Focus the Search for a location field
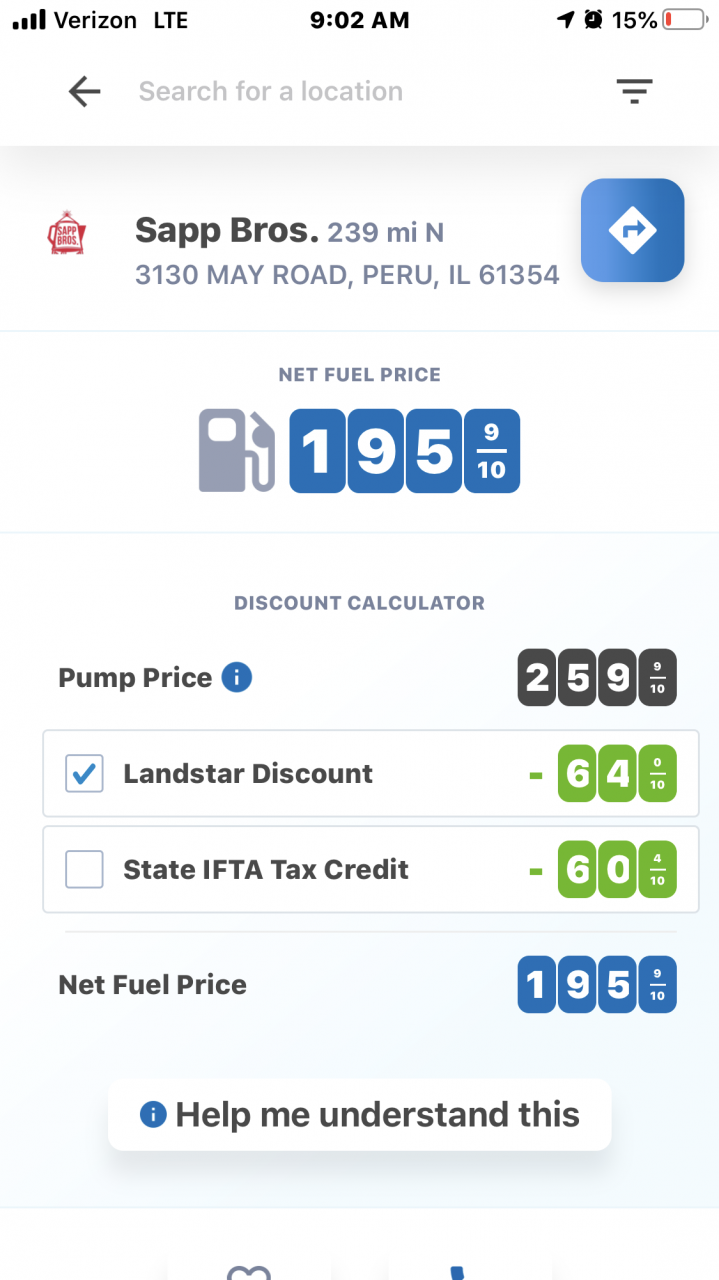 point(270,92)
